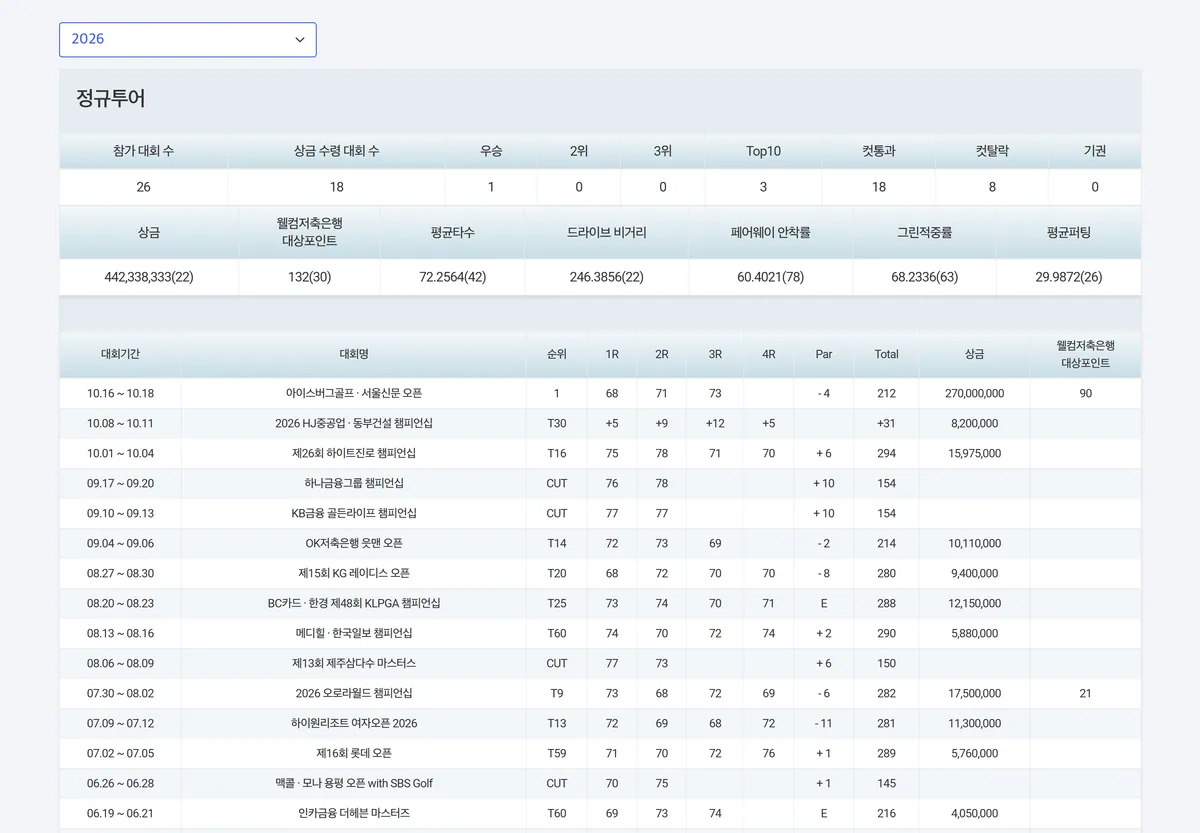Click the 드라이브 비거리 stat header

point(607,232)
